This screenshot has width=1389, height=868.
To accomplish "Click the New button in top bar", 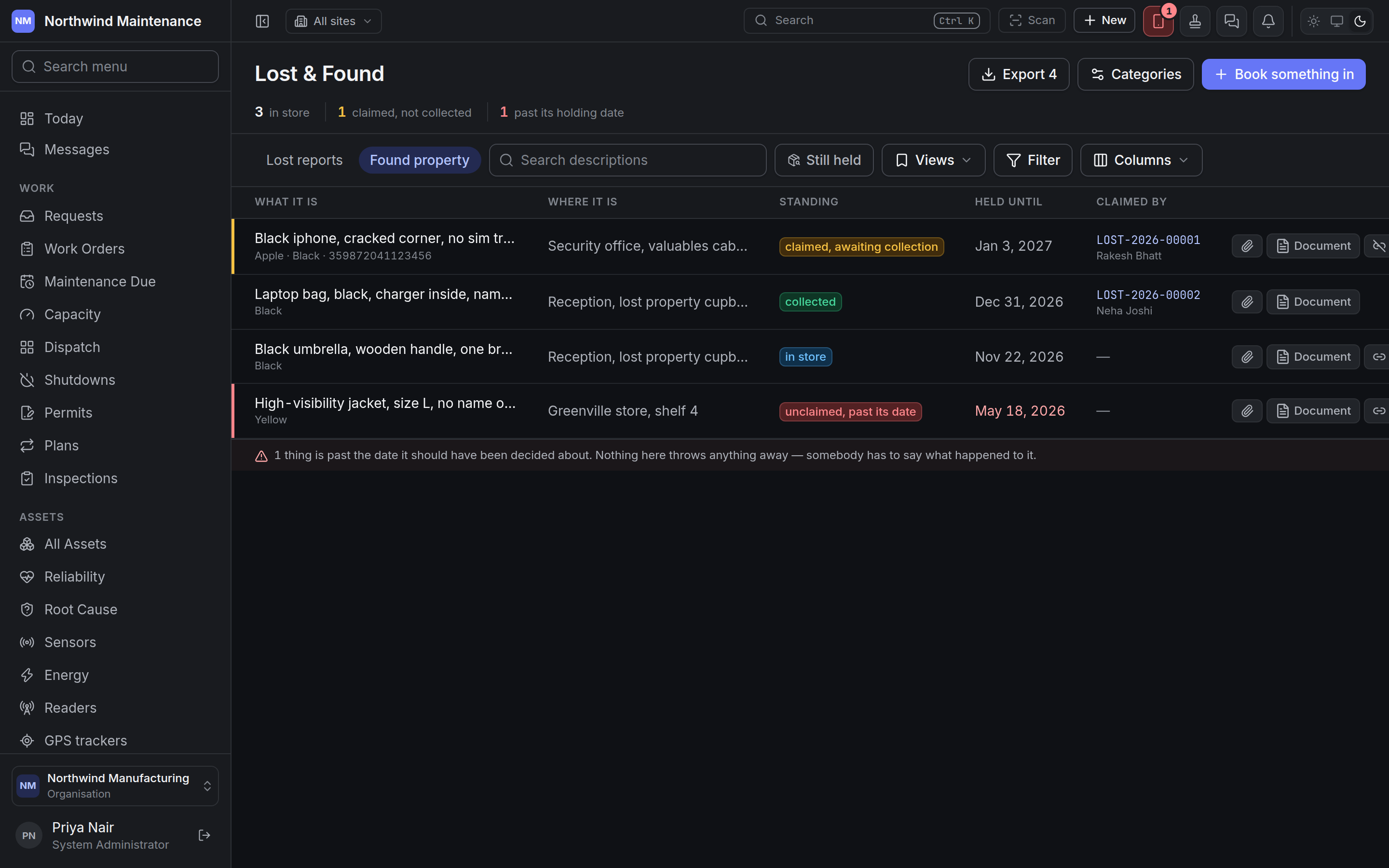I will [1104, 21].
